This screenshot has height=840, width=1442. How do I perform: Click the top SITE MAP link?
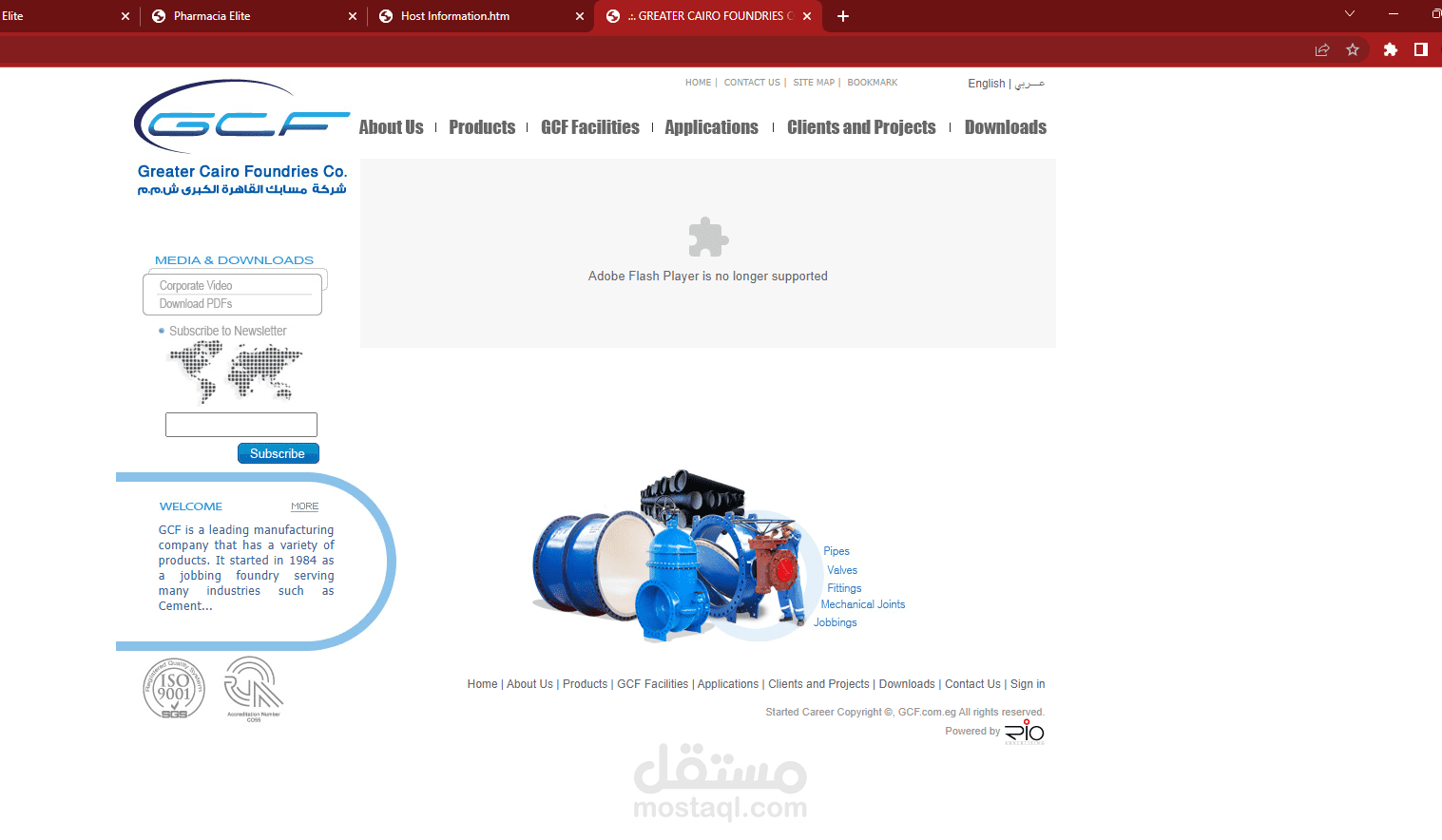(x=814, y=83)
